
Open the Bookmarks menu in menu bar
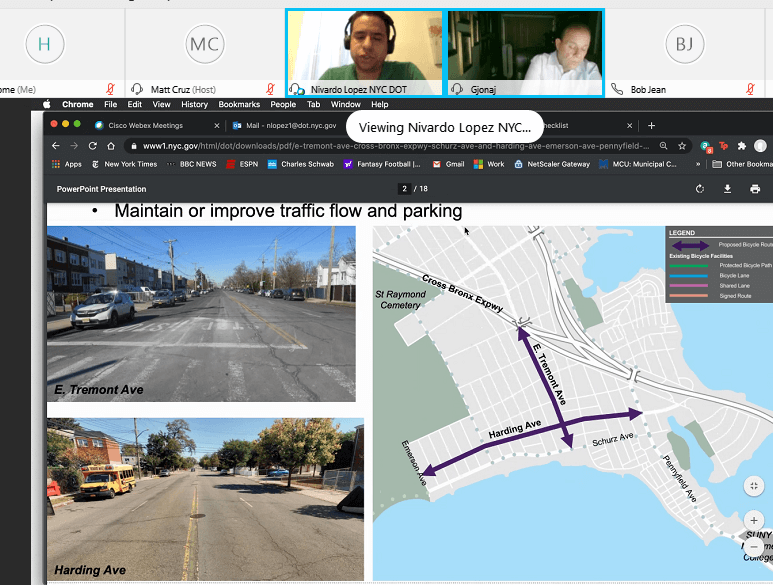pos(239,104)
